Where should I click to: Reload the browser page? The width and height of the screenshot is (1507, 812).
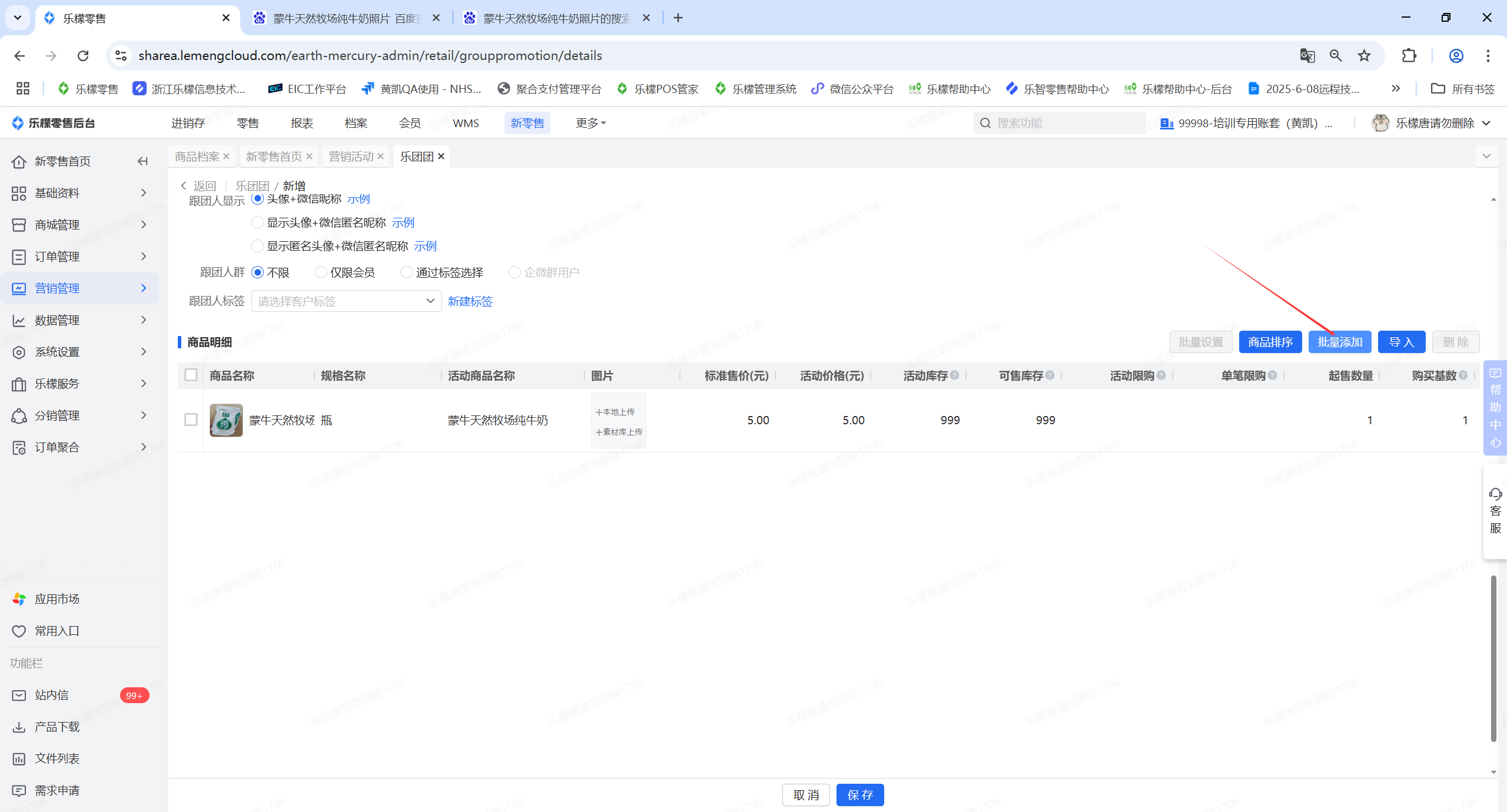click(83, 55)
